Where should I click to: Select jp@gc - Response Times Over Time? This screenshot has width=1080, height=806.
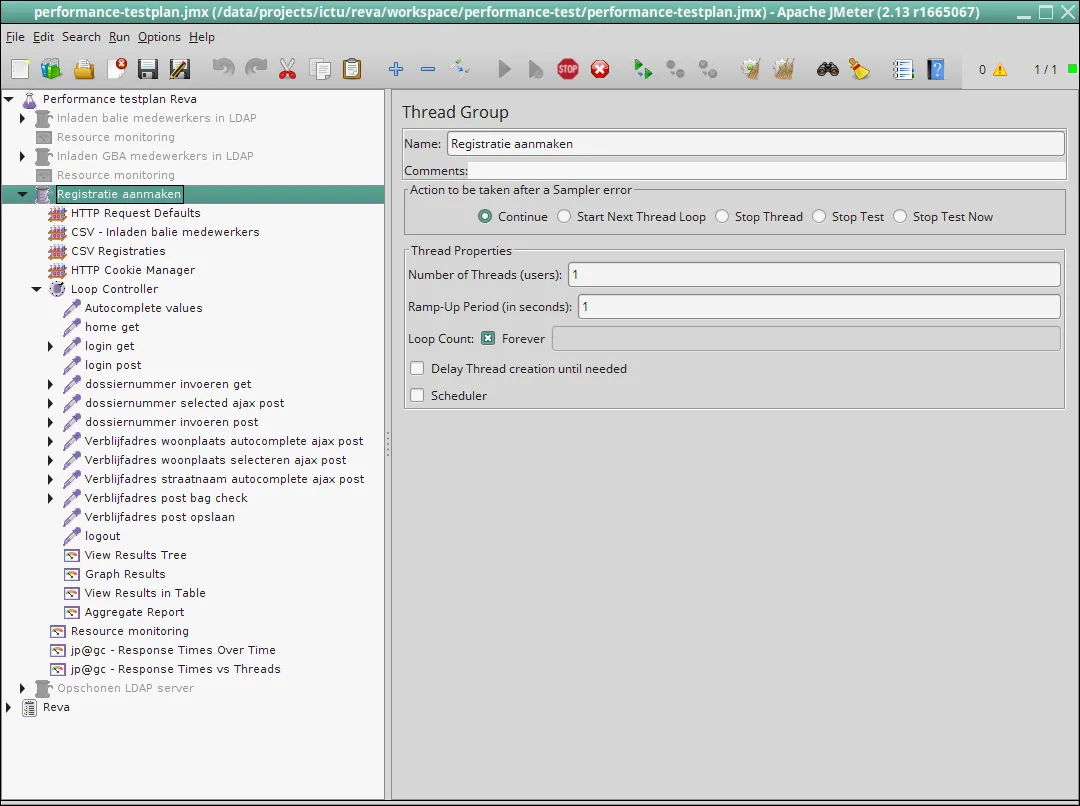click(x=173, y=650)
